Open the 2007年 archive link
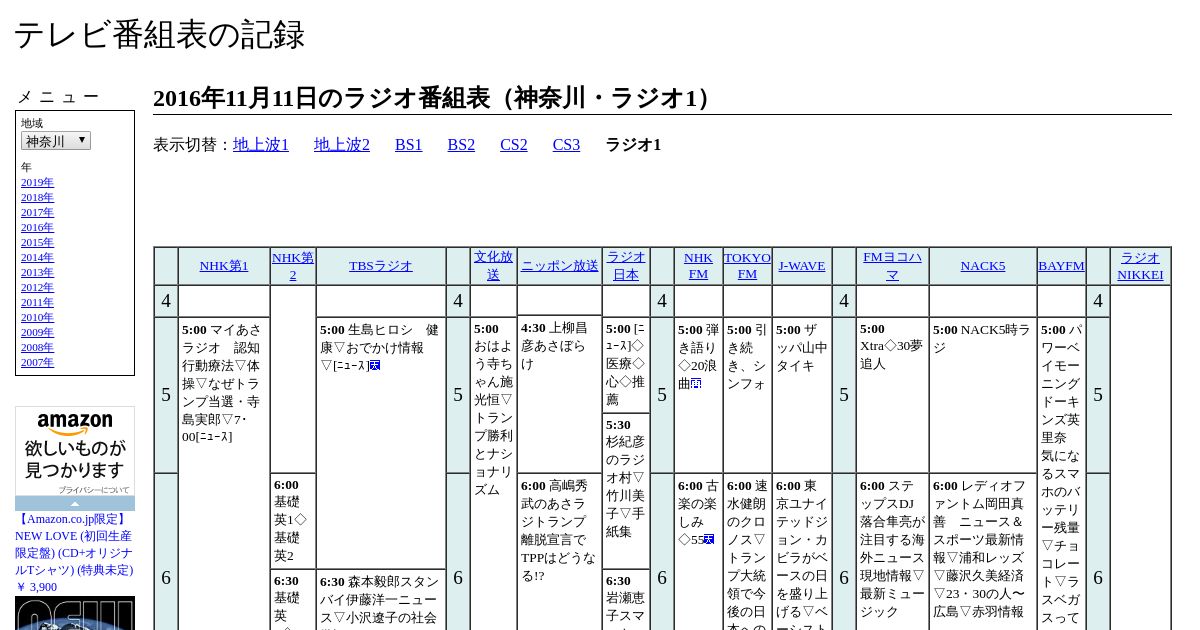The height and width of the screenshot is (630, 1200). tap(37, 362)
